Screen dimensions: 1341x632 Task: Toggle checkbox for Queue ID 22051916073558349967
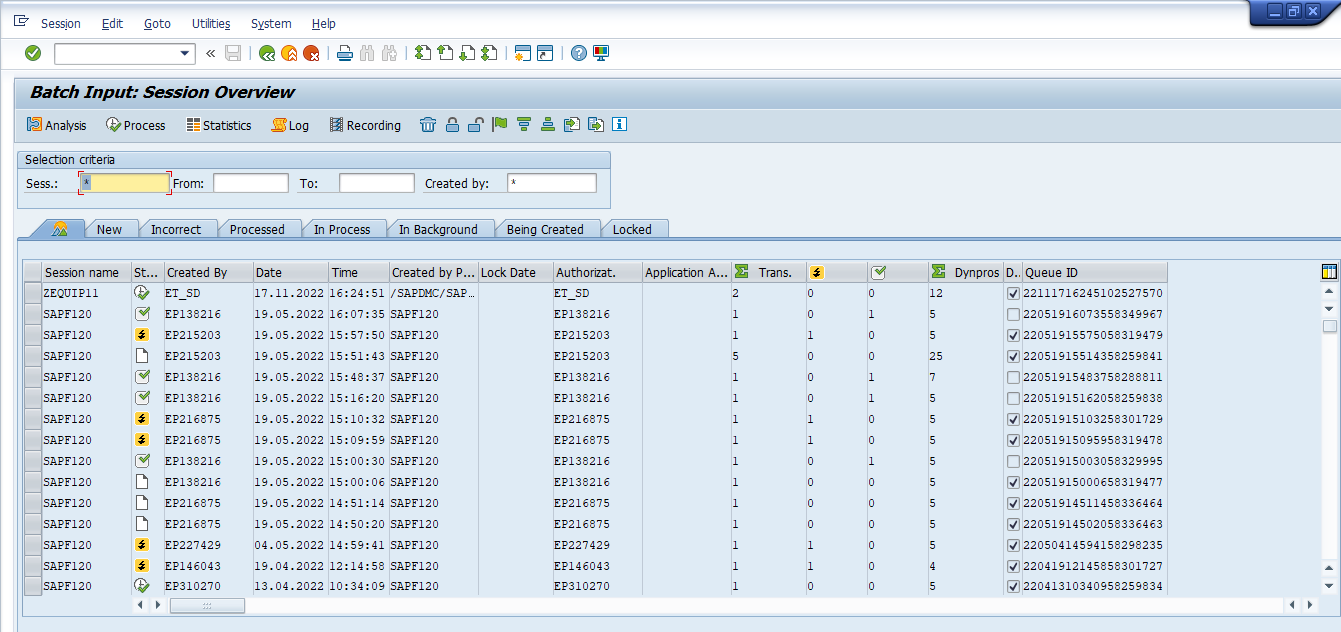click(1014, 314)
